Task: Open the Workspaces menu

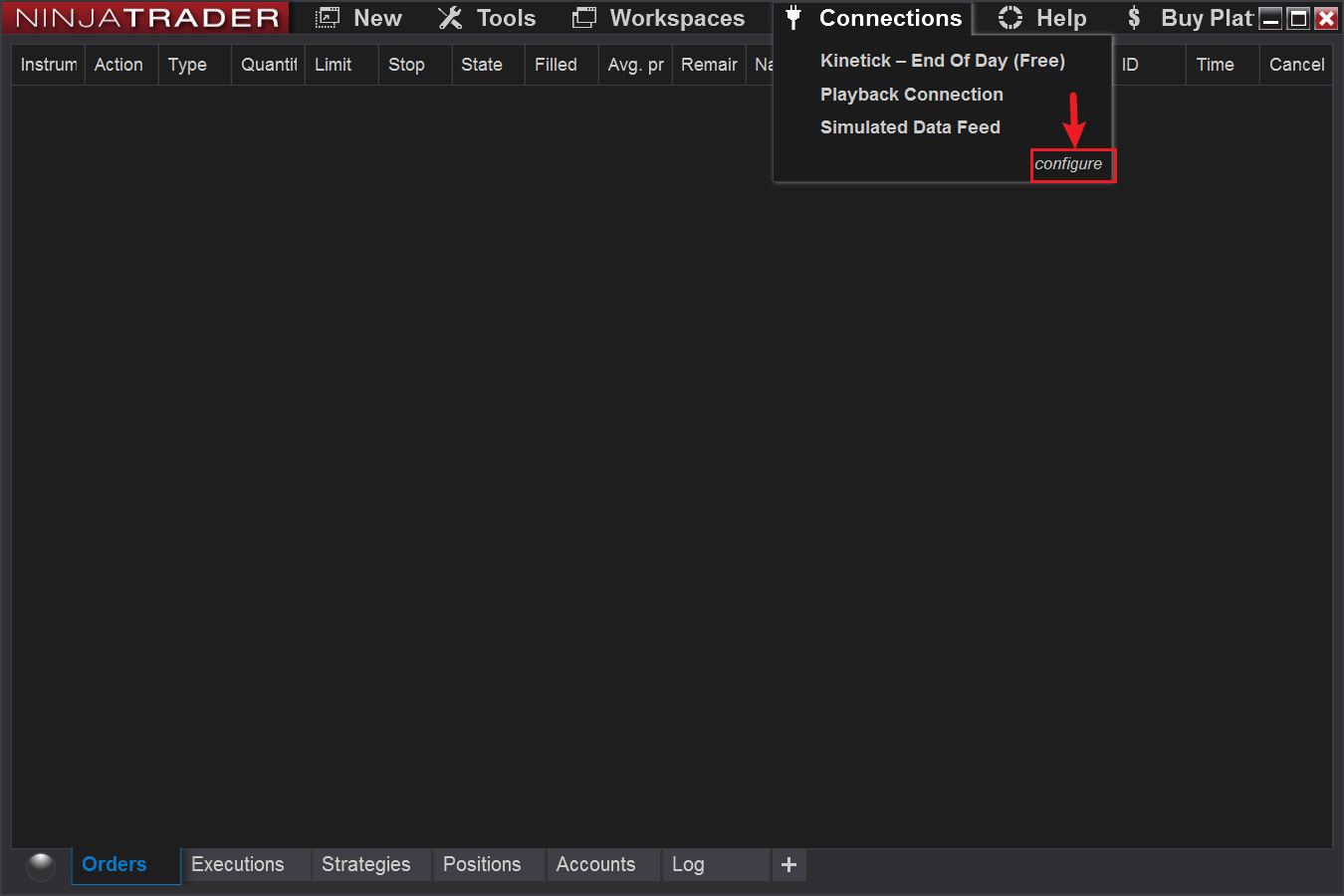Action: [x=658, y=18]
